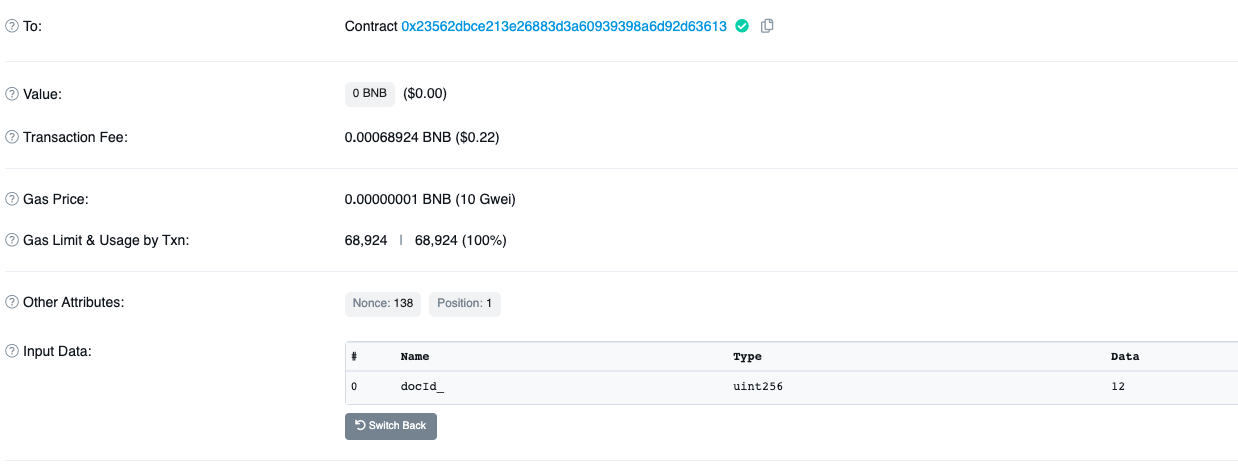The height and width of the screenshot is (466, 1238).
Task: Click the Nonce: 138 badge
Action: coord(383,303)
